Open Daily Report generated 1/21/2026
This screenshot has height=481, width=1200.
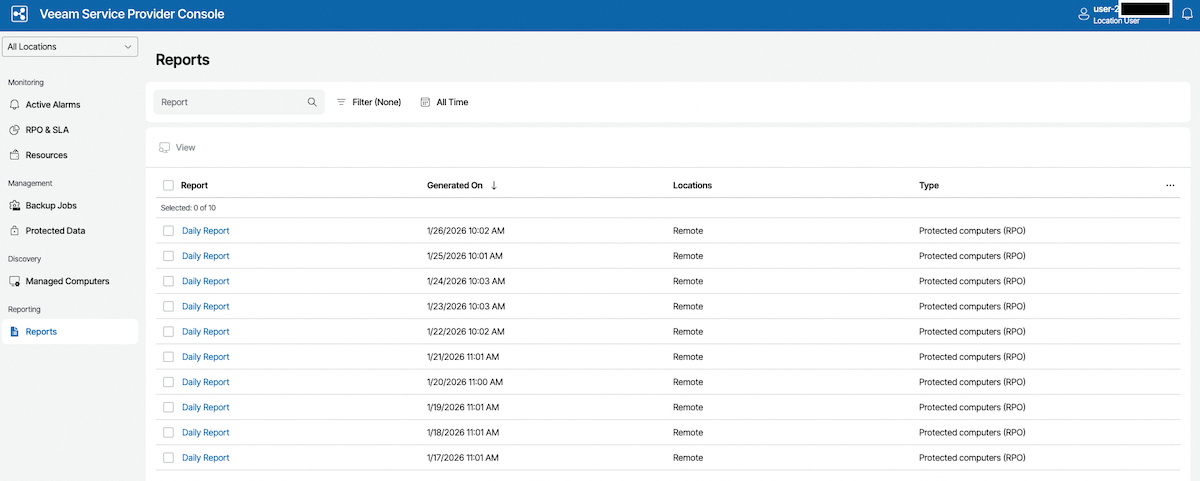click(205, 357)
